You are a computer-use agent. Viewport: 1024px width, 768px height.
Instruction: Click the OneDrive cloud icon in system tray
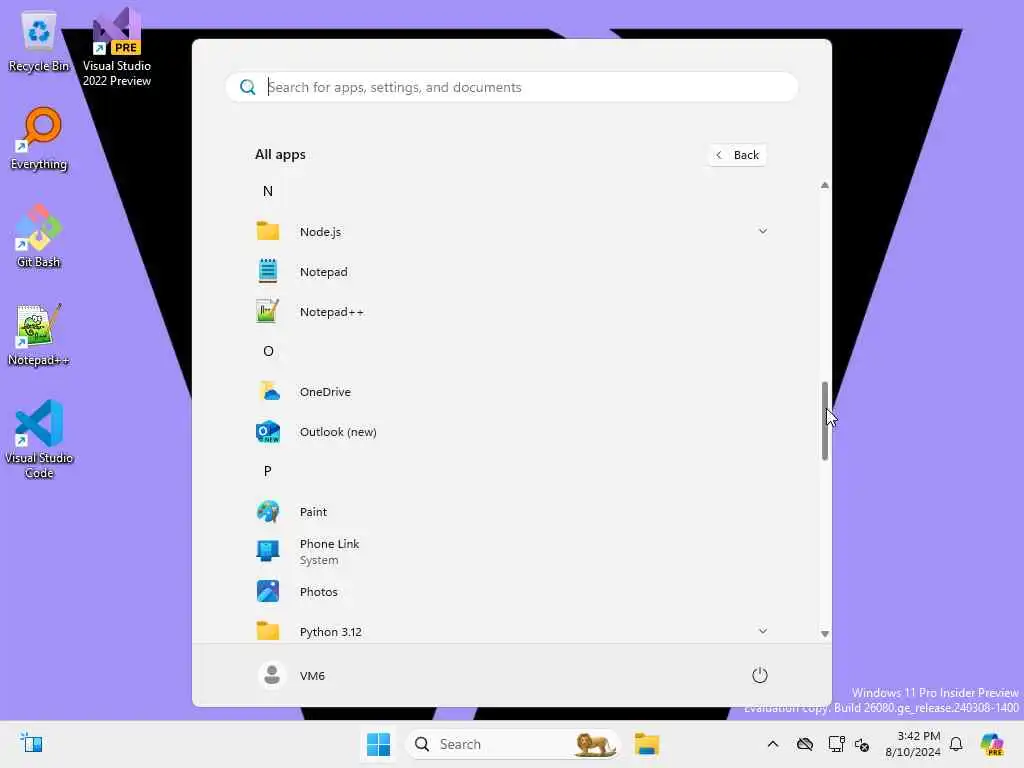click(805, 744)
